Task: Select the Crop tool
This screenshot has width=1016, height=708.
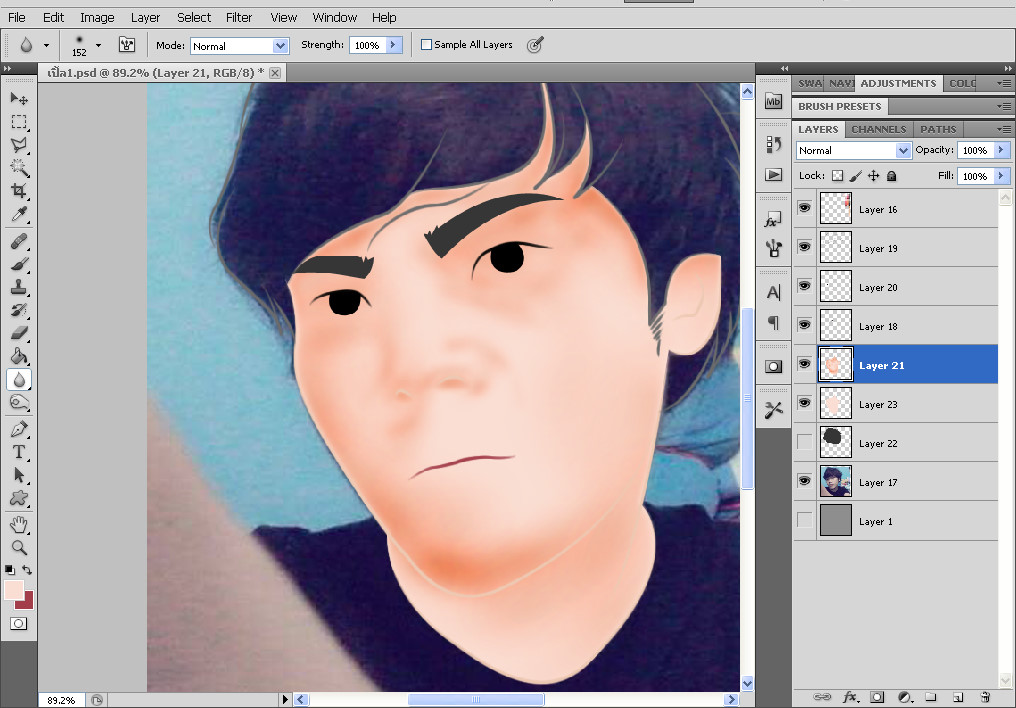Action: [x=19, y=191]
